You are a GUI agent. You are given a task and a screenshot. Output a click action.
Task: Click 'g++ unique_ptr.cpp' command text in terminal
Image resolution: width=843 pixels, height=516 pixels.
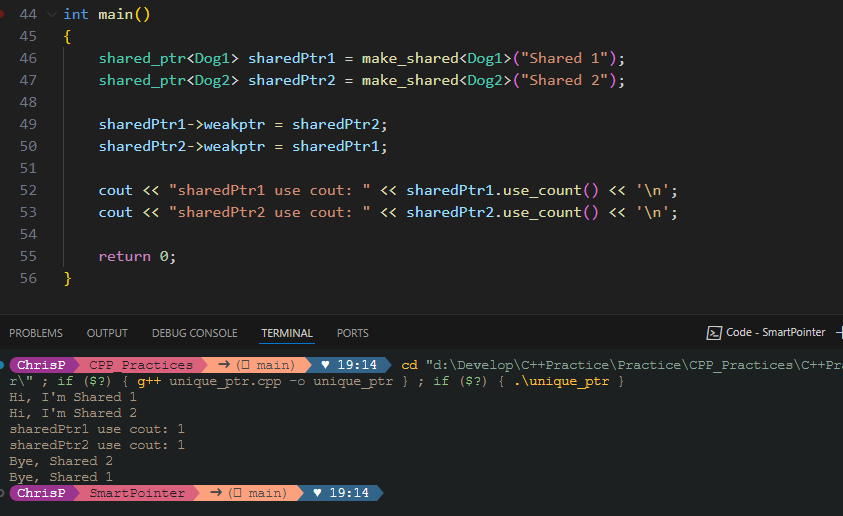(209, 381)
